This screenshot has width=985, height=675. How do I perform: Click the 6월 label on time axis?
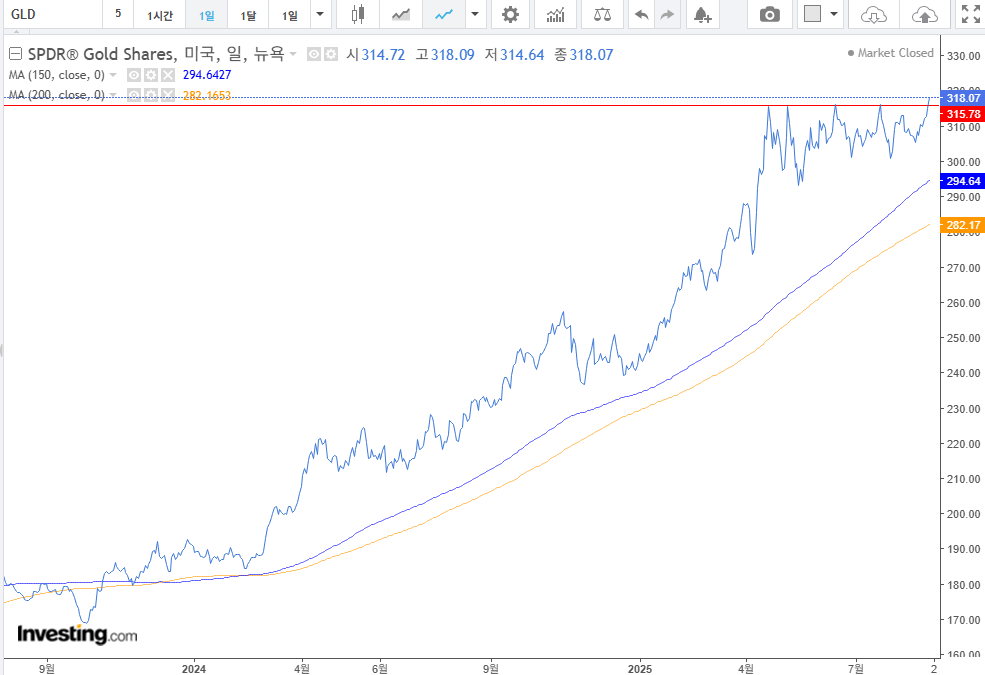[379, 669]
